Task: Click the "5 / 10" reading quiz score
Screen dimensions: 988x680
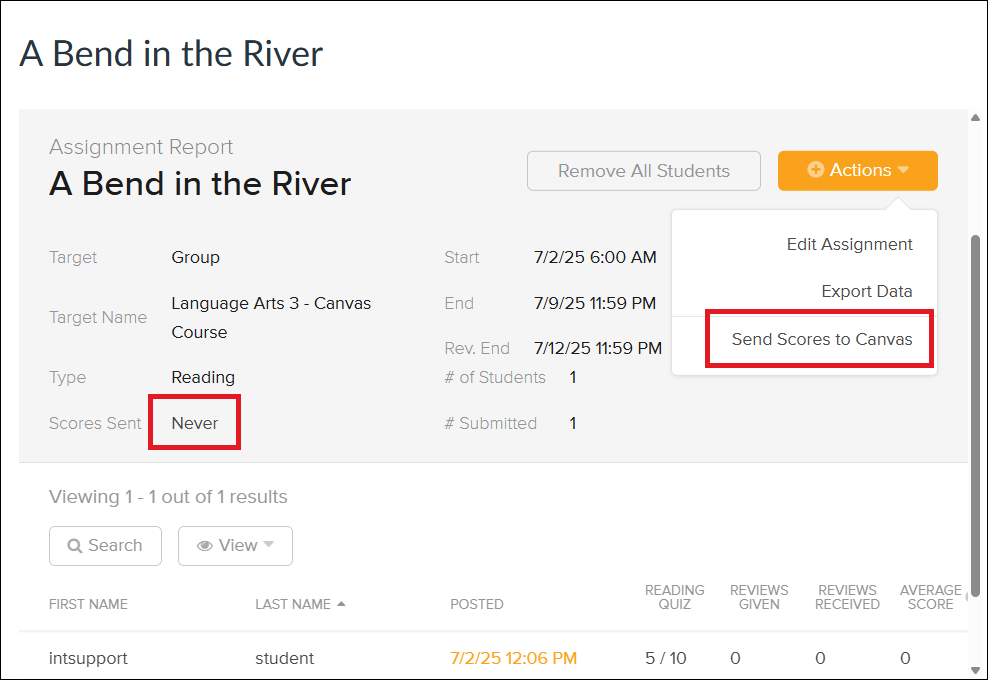Action: (x=666, y=658)
